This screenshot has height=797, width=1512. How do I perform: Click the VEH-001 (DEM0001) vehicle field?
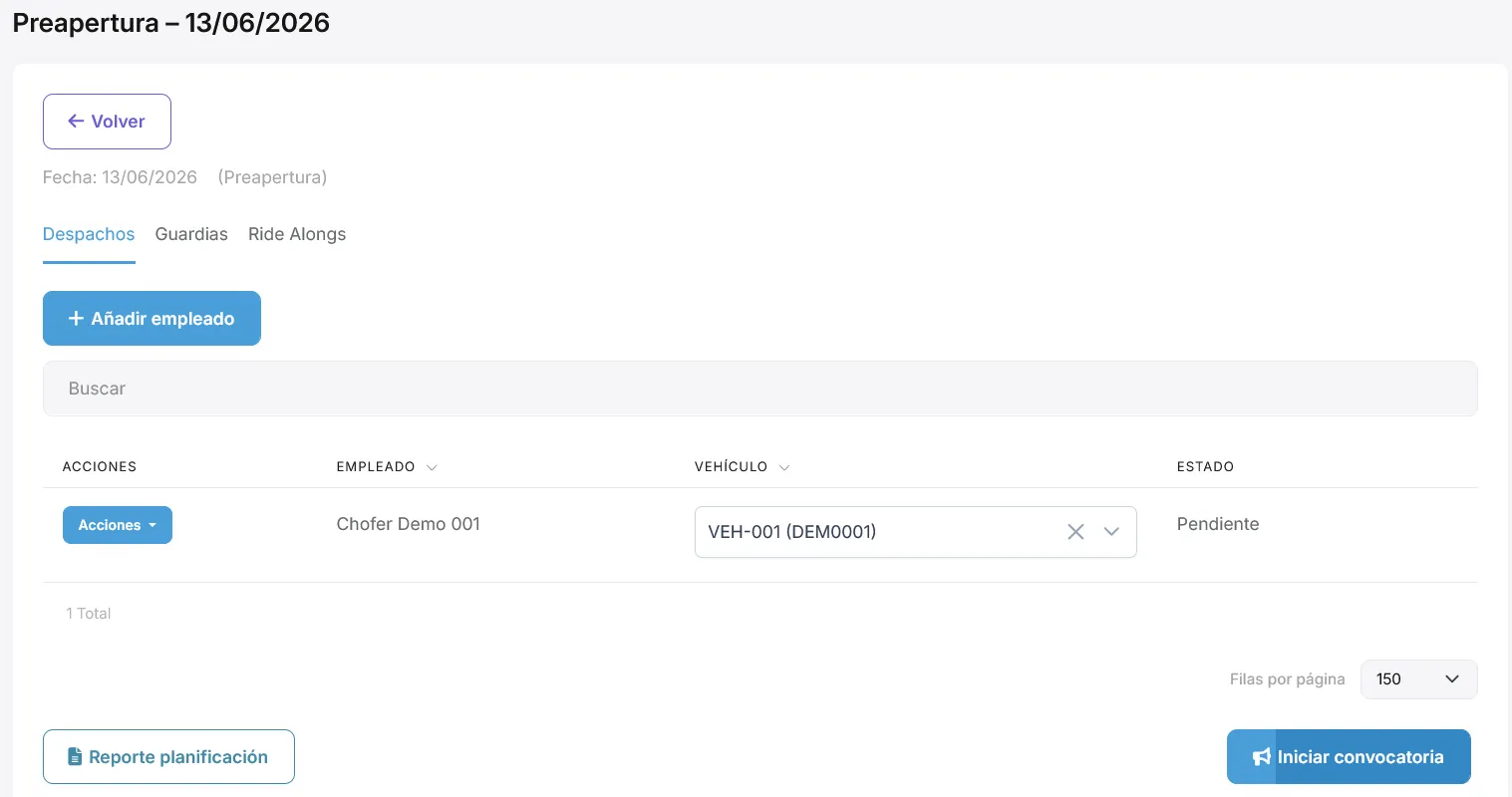point(915,532)
